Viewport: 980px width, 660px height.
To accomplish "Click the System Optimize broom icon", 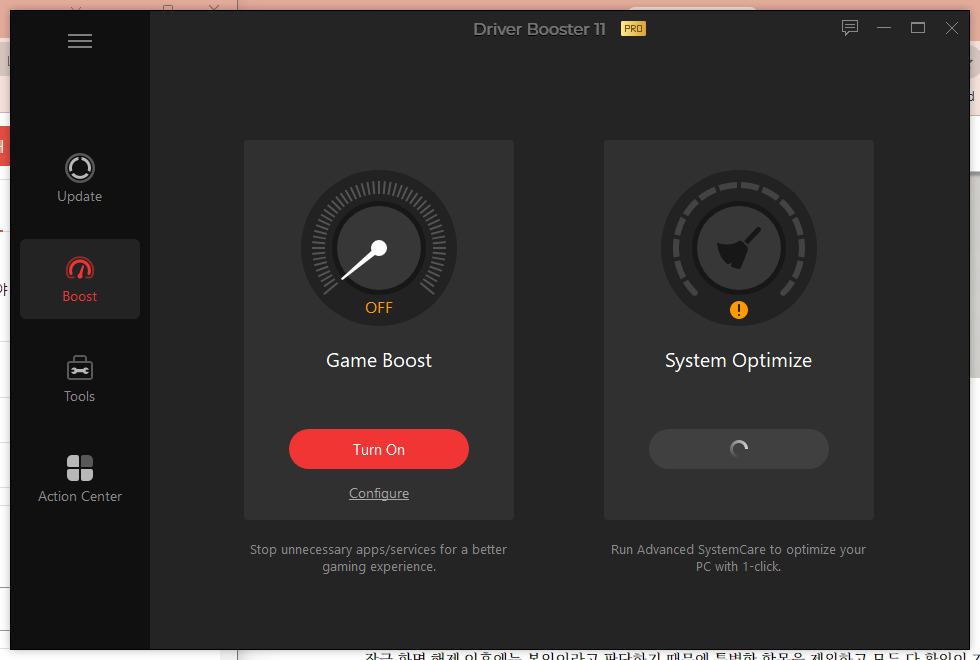I will click(x=739, y=248).
